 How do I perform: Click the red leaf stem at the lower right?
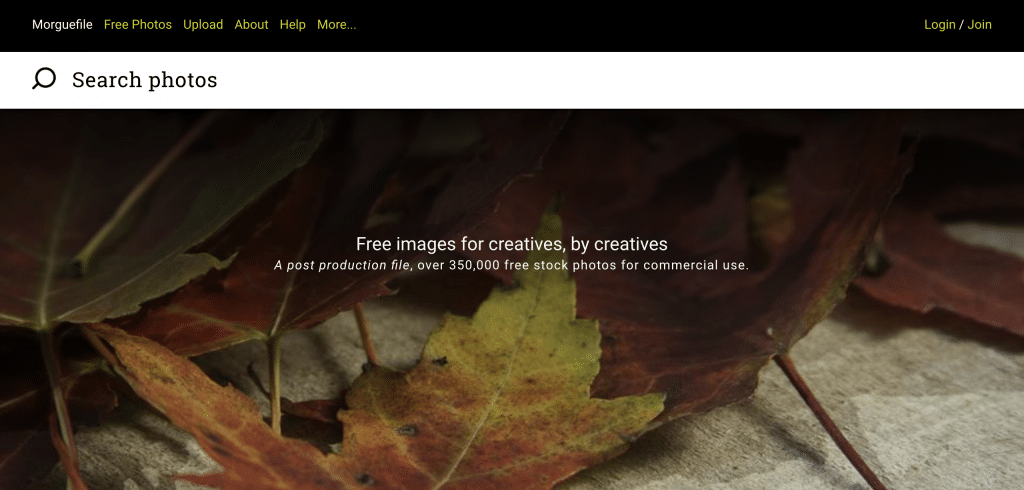[827, 420]
